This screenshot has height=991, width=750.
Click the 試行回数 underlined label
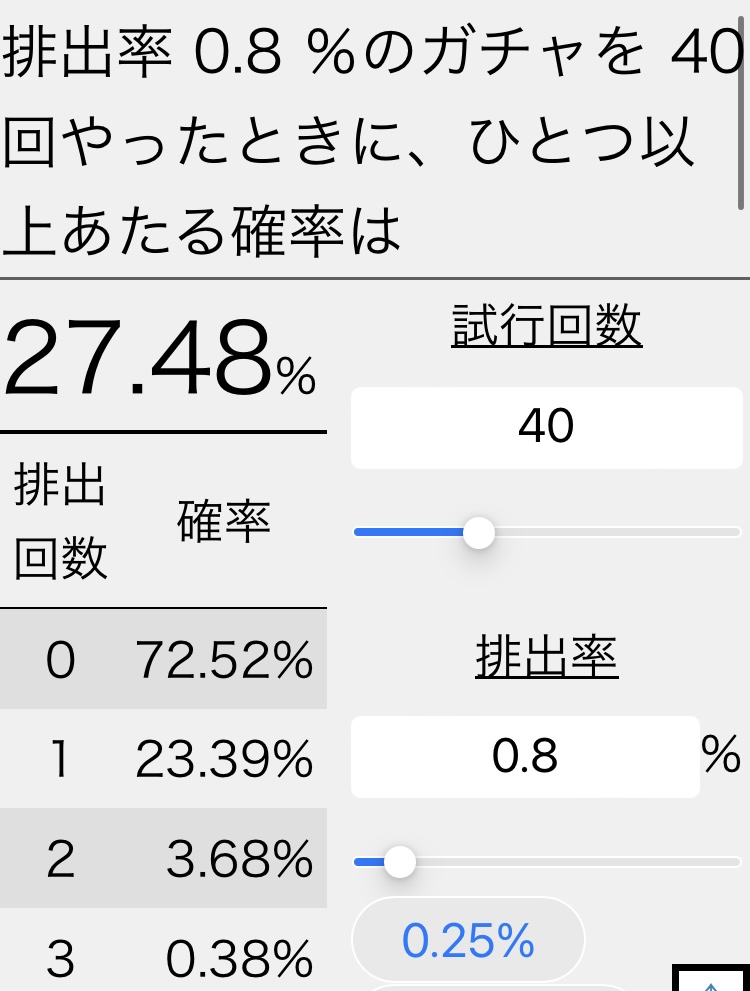tap(546, 326)
